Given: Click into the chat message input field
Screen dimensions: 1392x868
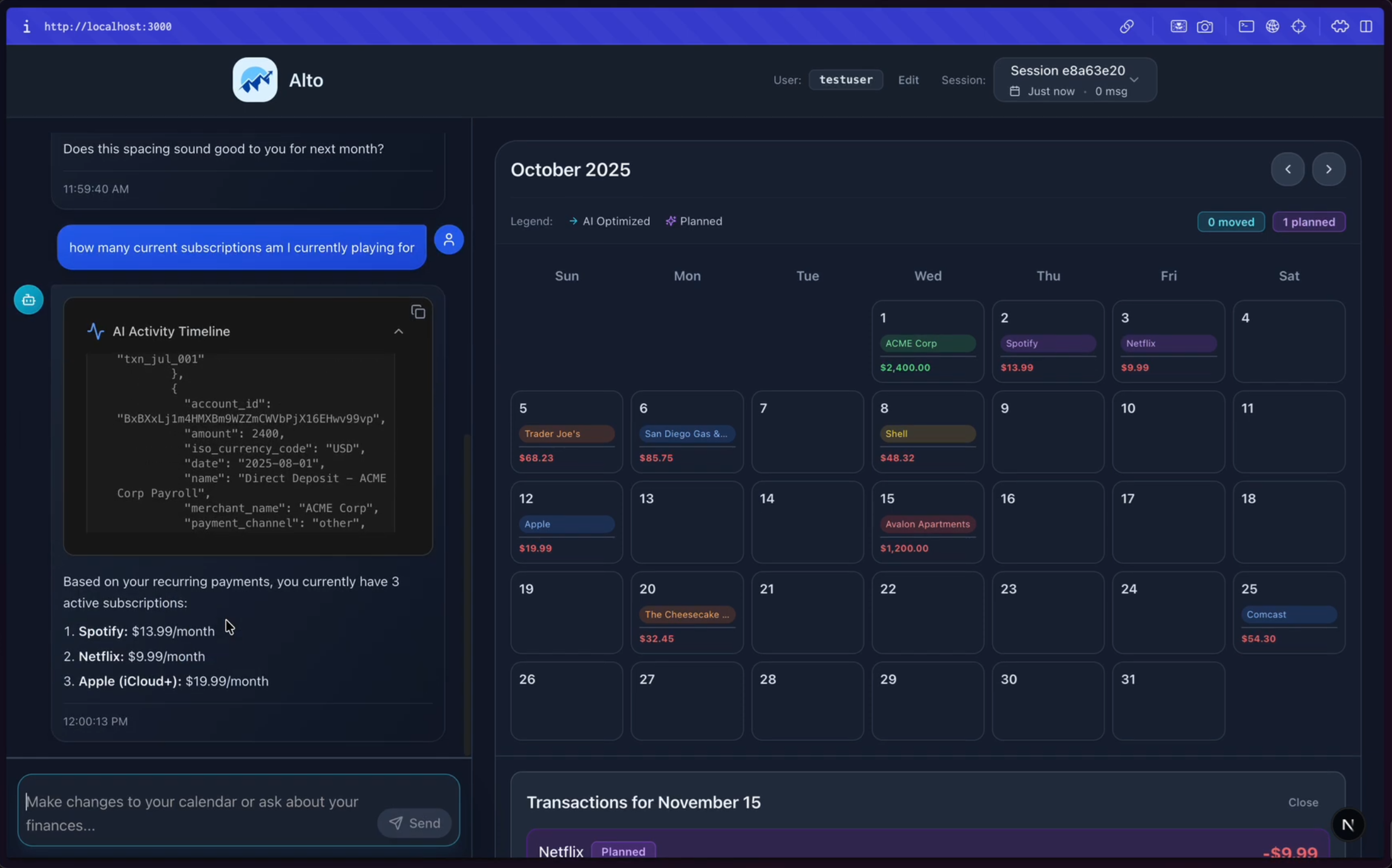Looking at the screenshot, I should point(200,812).
